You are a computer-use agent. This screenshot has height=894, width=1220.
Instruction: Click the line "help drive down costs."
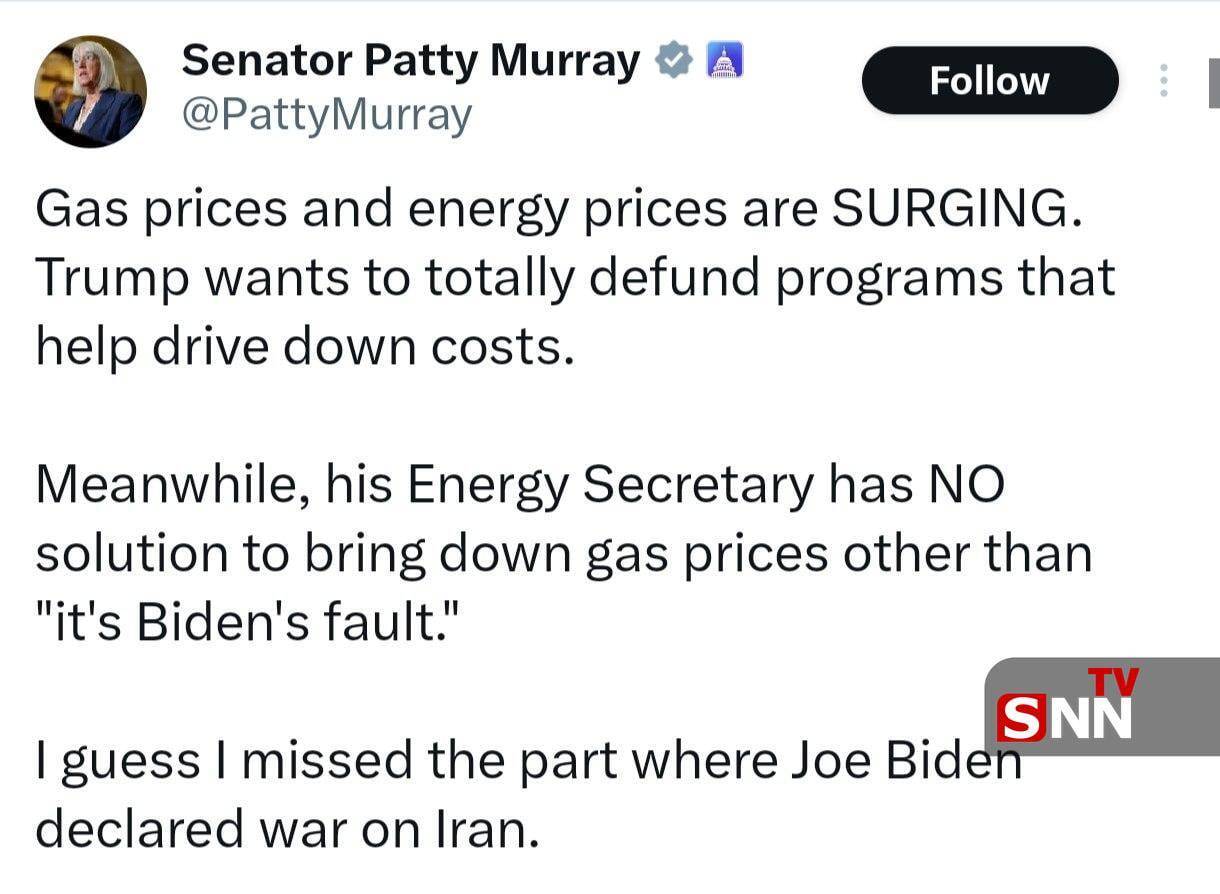point(305,346)
